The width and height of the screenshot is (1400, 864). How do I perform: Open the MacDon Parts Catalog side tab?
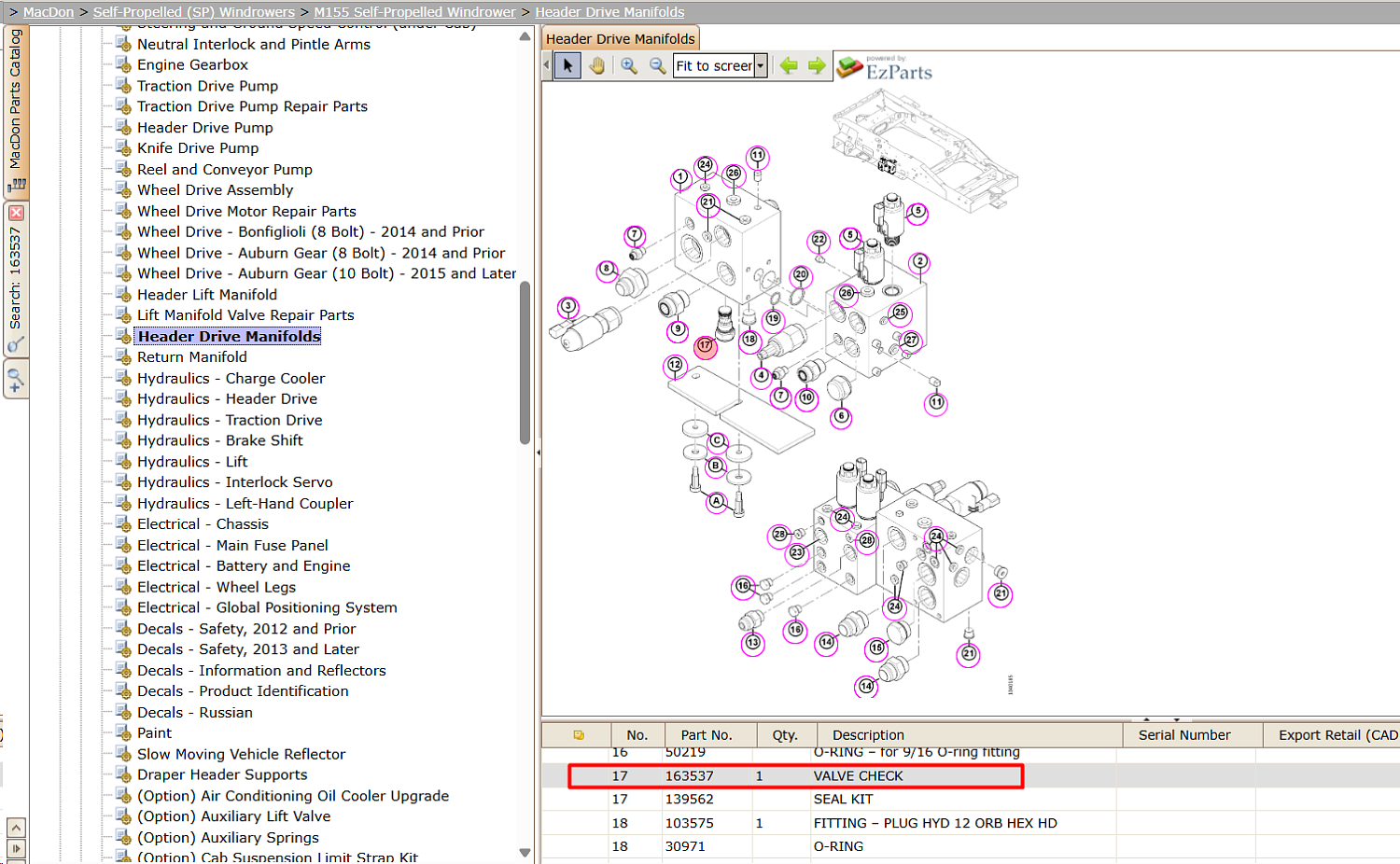[x=16, y=111]
